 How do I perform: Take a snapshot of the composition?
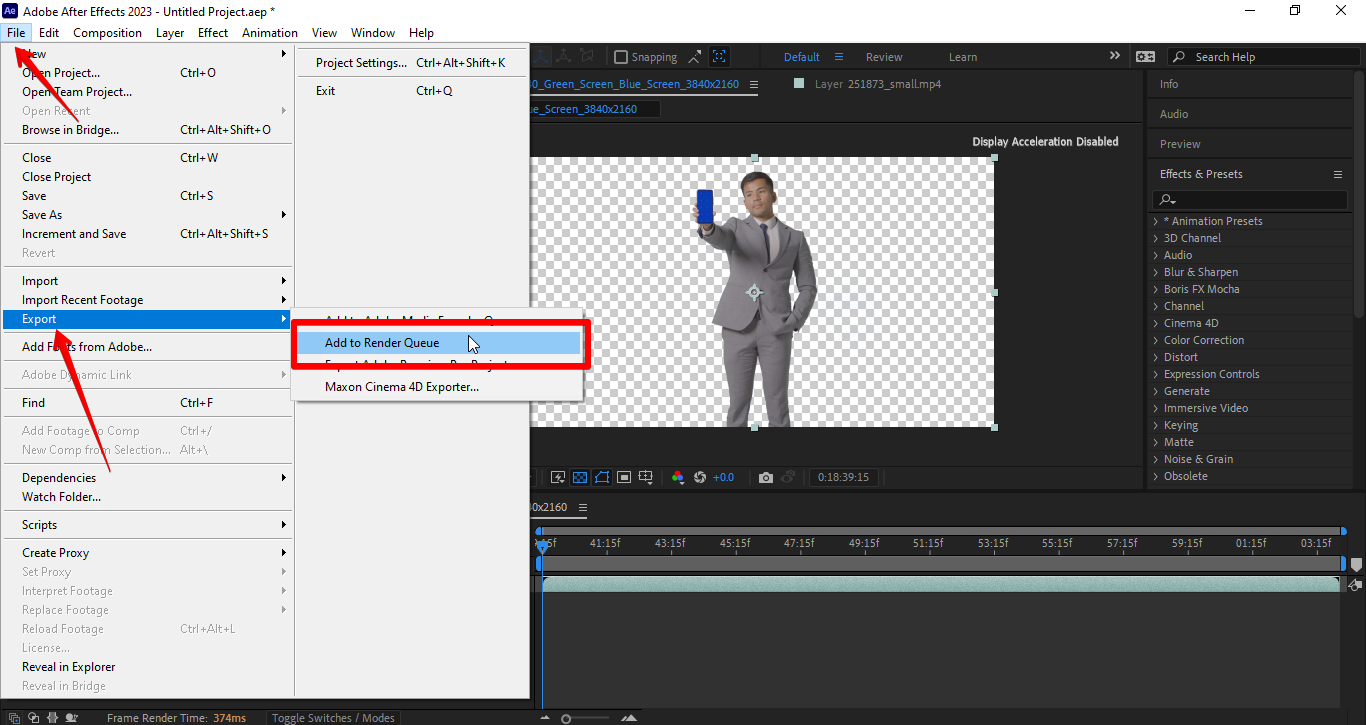[765, 477]
